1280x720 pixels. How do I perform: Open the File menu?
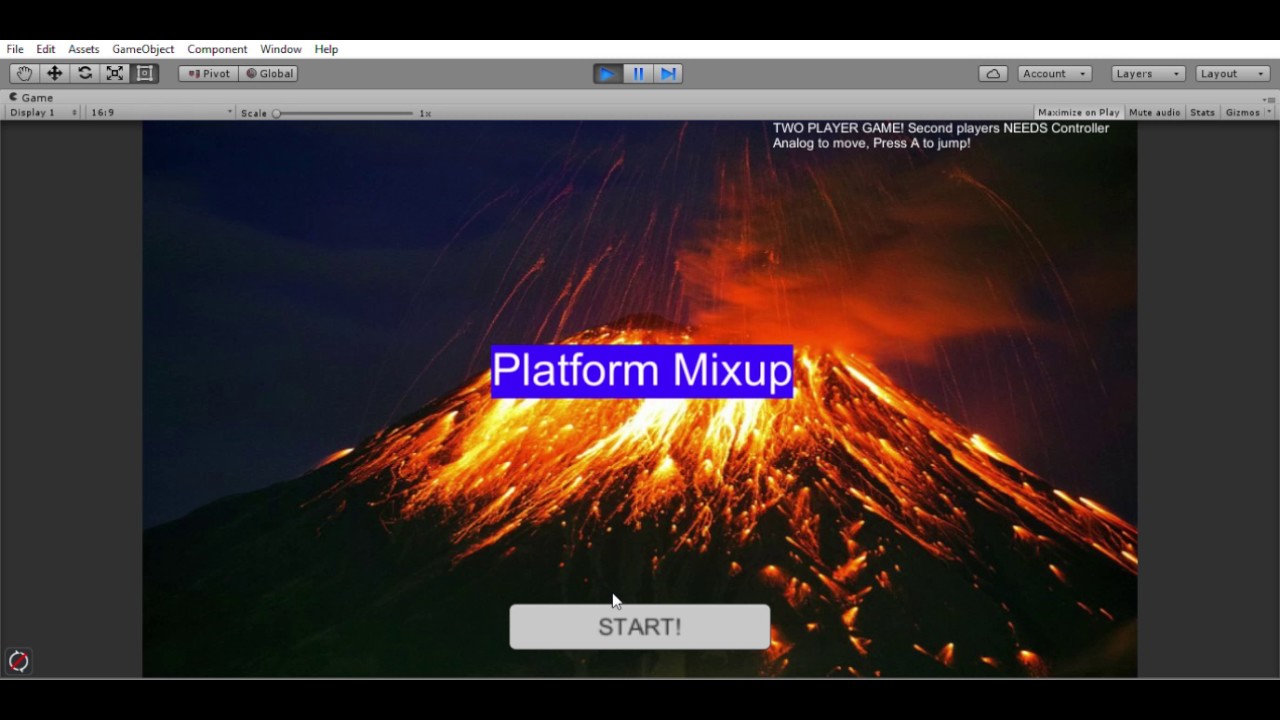pos(15,49)
